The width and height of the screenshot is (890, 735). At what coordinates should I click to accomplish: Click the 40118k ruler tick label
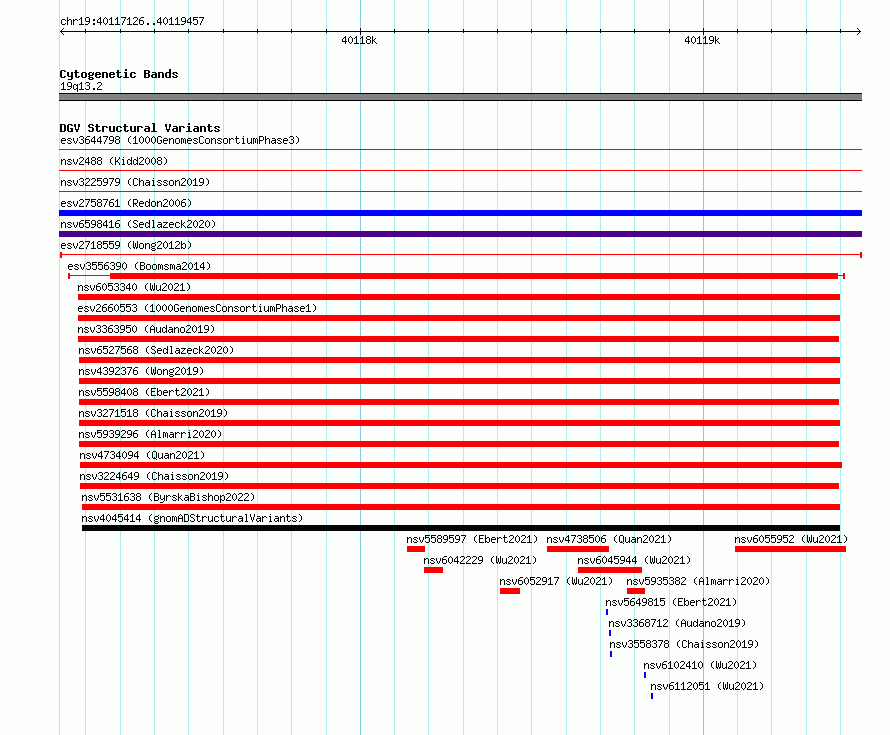click(x=359, y=40)
